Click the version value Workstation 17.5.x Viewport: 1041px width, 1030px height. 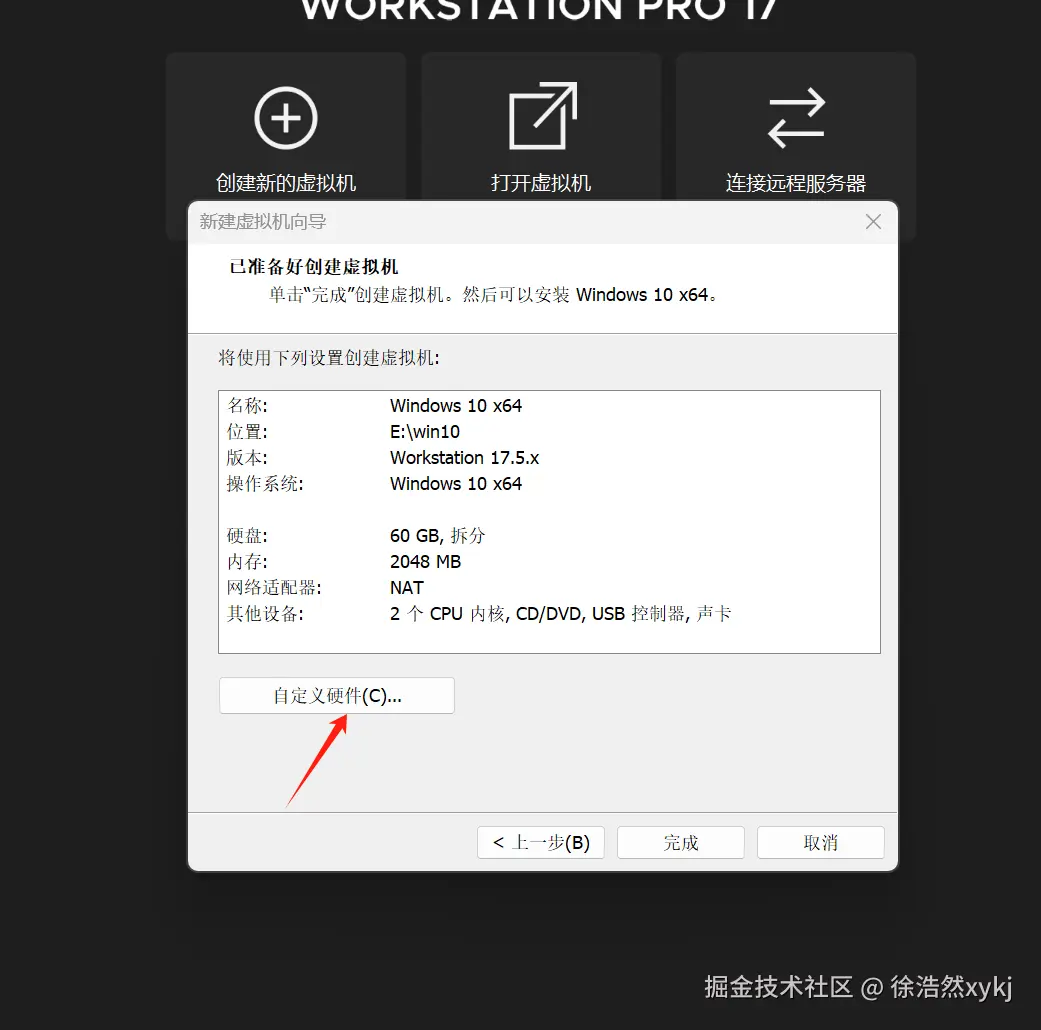coord(465,458)
